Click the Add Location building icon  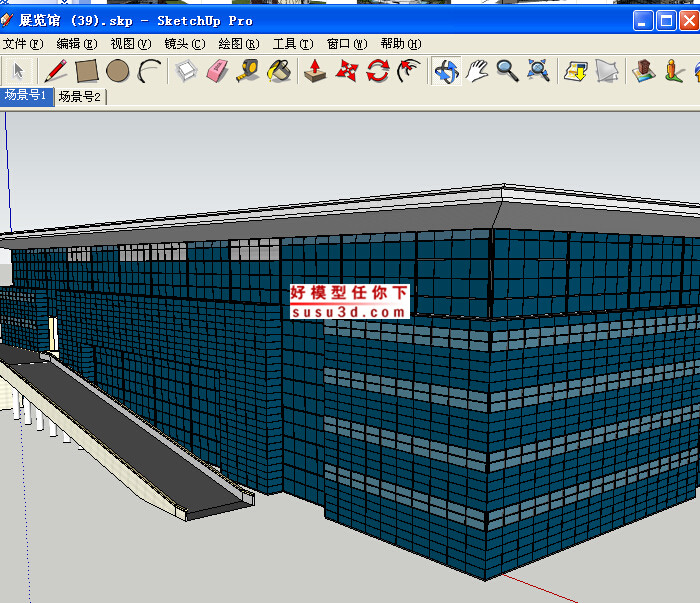tap(644, 71)
